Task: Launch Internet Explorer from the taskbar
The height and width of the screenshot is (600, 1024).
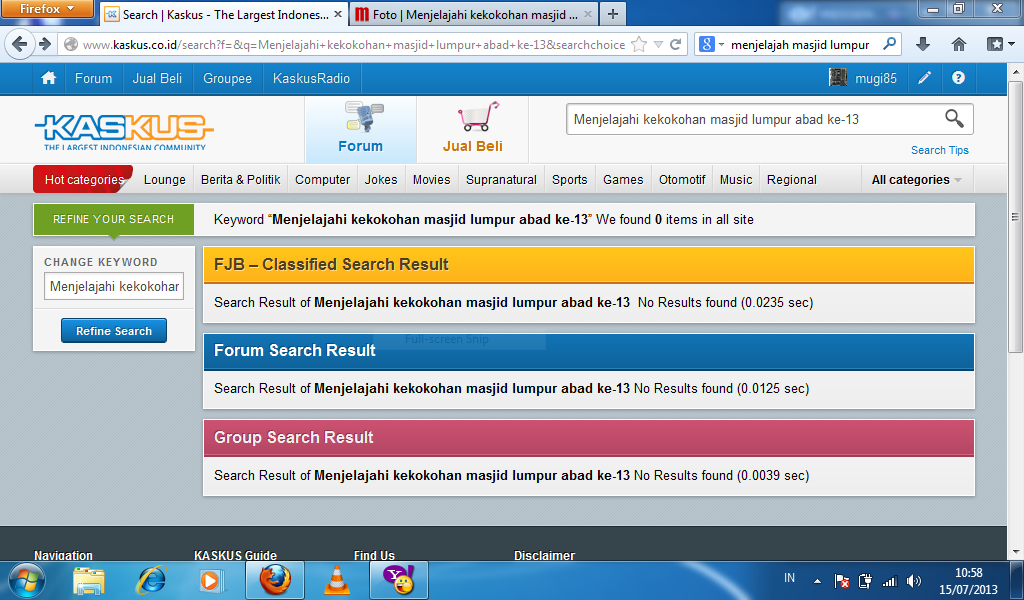Action: (x=150, y=580)
